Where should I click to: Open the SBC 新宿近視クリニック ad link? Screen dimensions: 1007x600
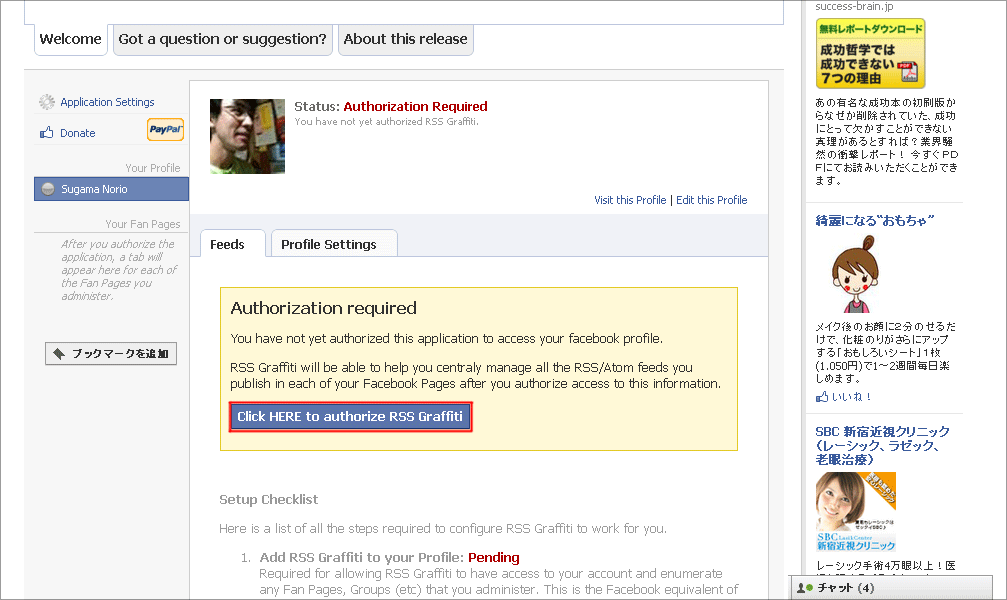pyautogui.click(x=882, y=445)
